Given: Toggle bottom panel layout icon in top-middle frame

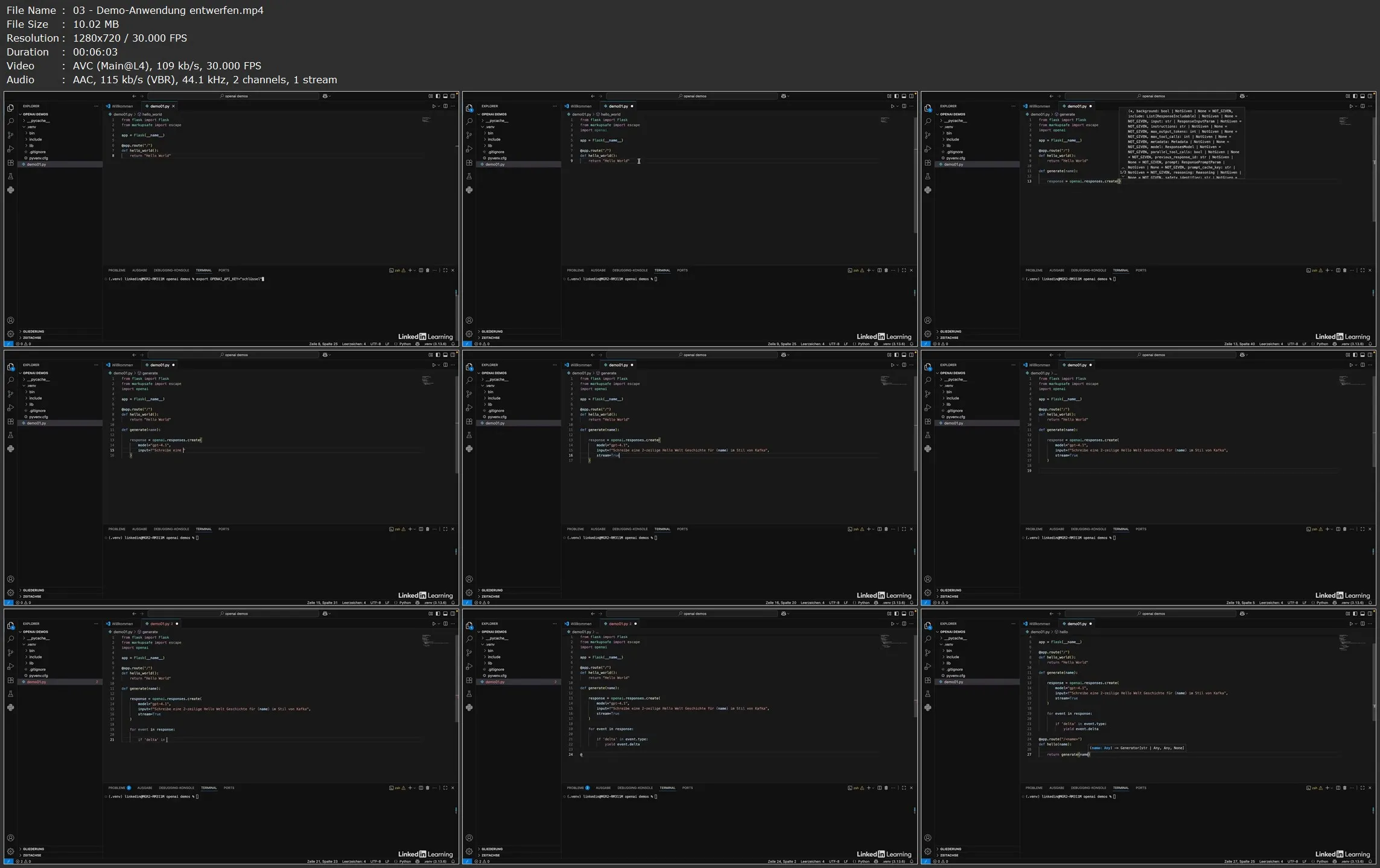Looking at the screenshot, I should 904,96.
